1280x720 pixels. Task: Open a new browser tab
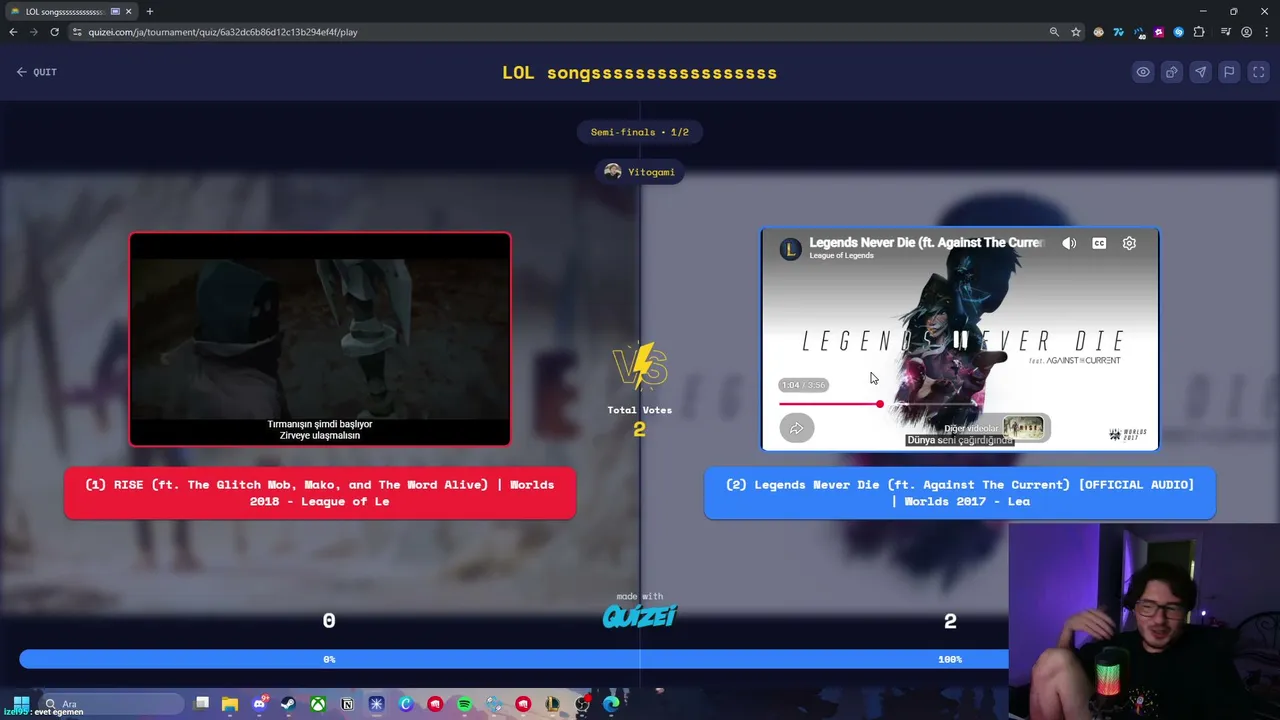[x=149, y=11]
